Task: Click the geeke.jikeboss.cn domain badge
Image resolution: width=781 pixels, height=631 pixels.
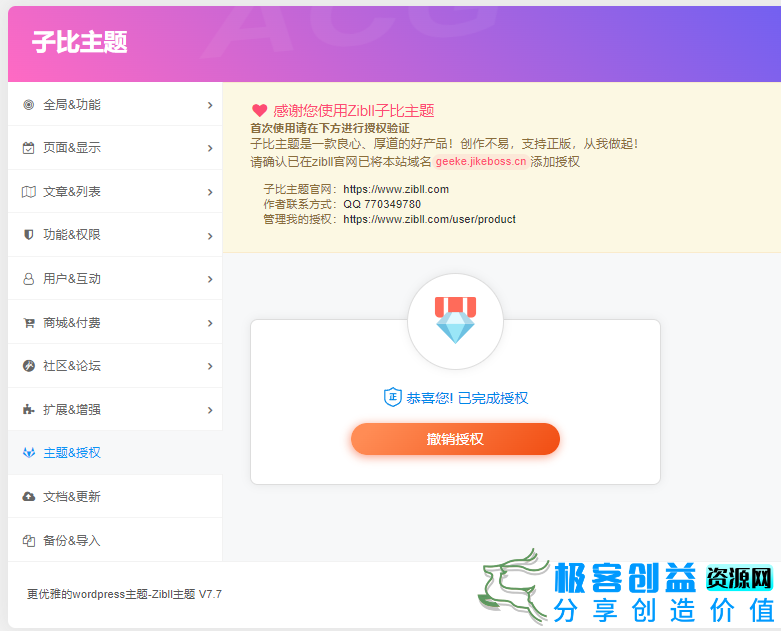Action: [x=481, y=161]
